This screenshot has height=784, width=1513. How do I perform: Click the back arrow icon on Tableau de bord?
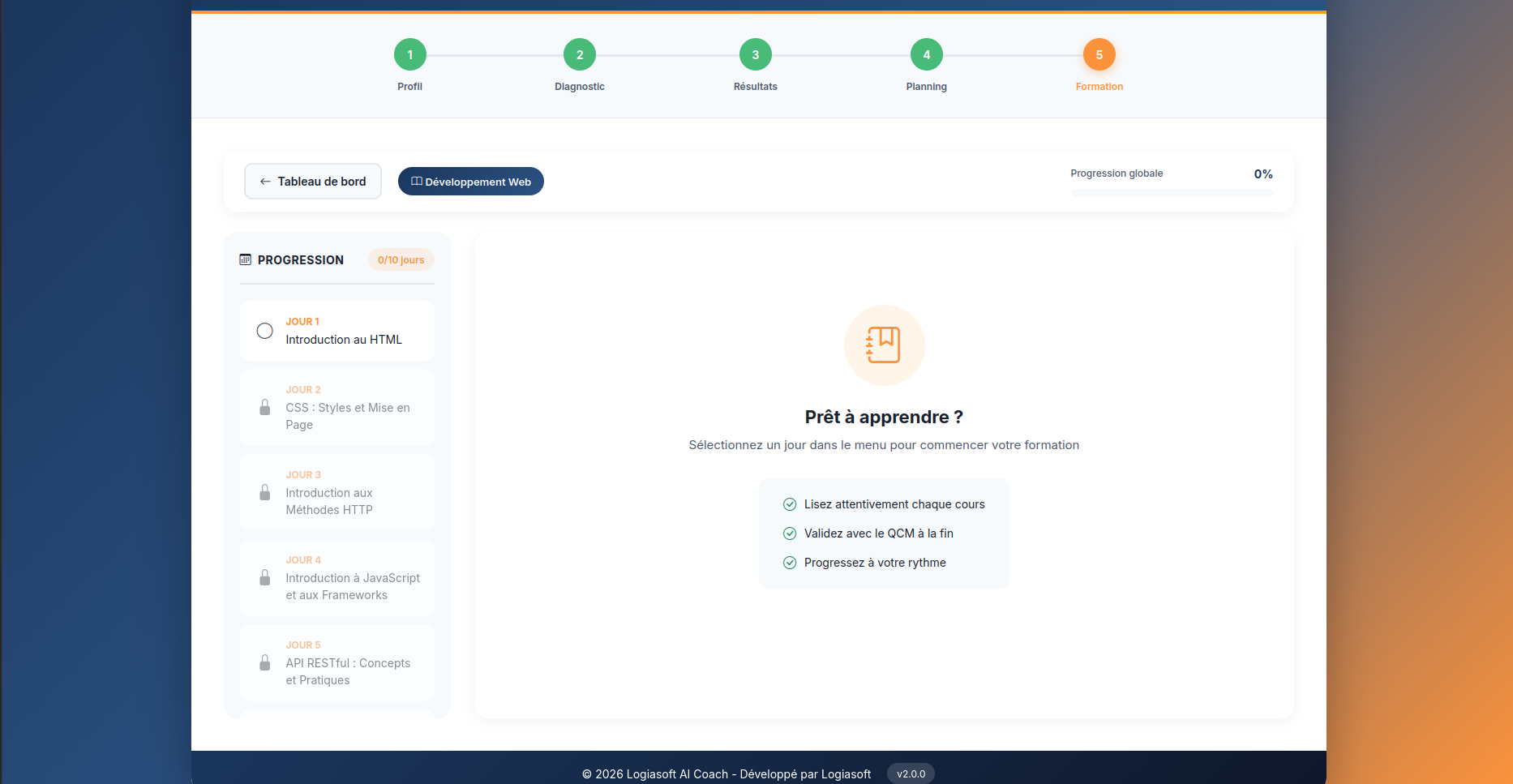click(x=264, y=181)
